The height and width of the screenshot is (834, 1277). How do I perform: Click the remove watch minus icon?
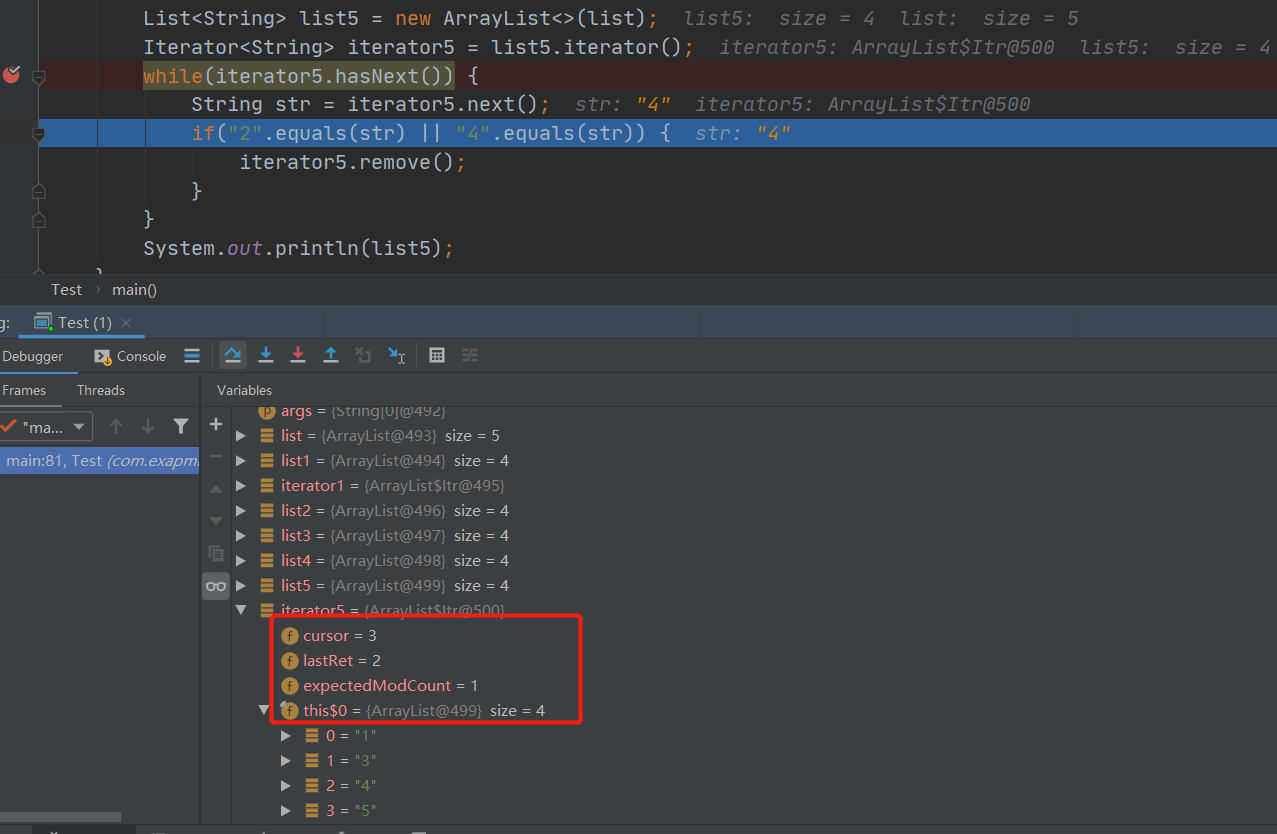(216, 456)
